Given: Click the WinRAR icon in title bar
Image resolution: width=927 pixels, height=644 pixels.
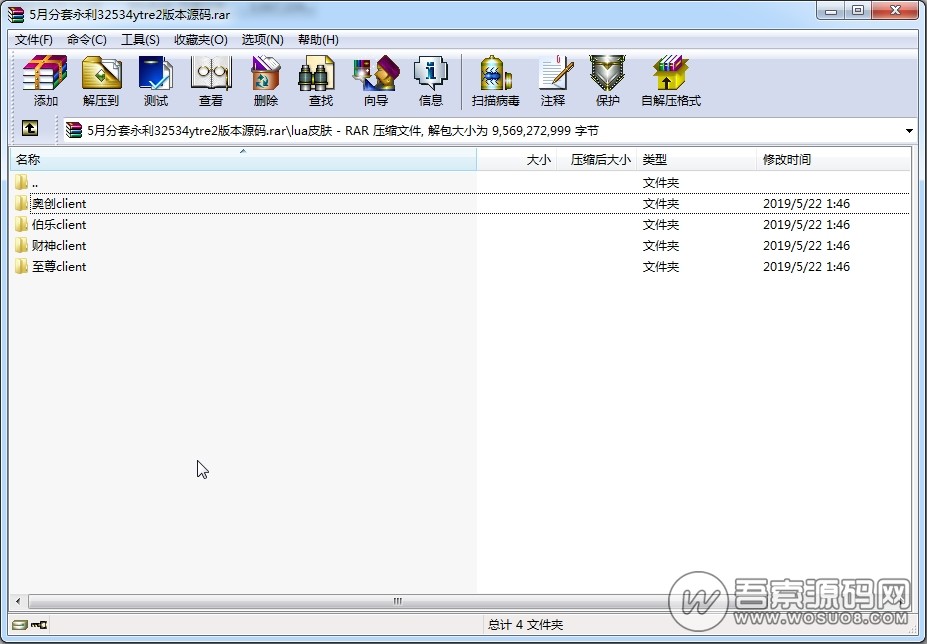Looking at the screenshot, I should [16, 14].
